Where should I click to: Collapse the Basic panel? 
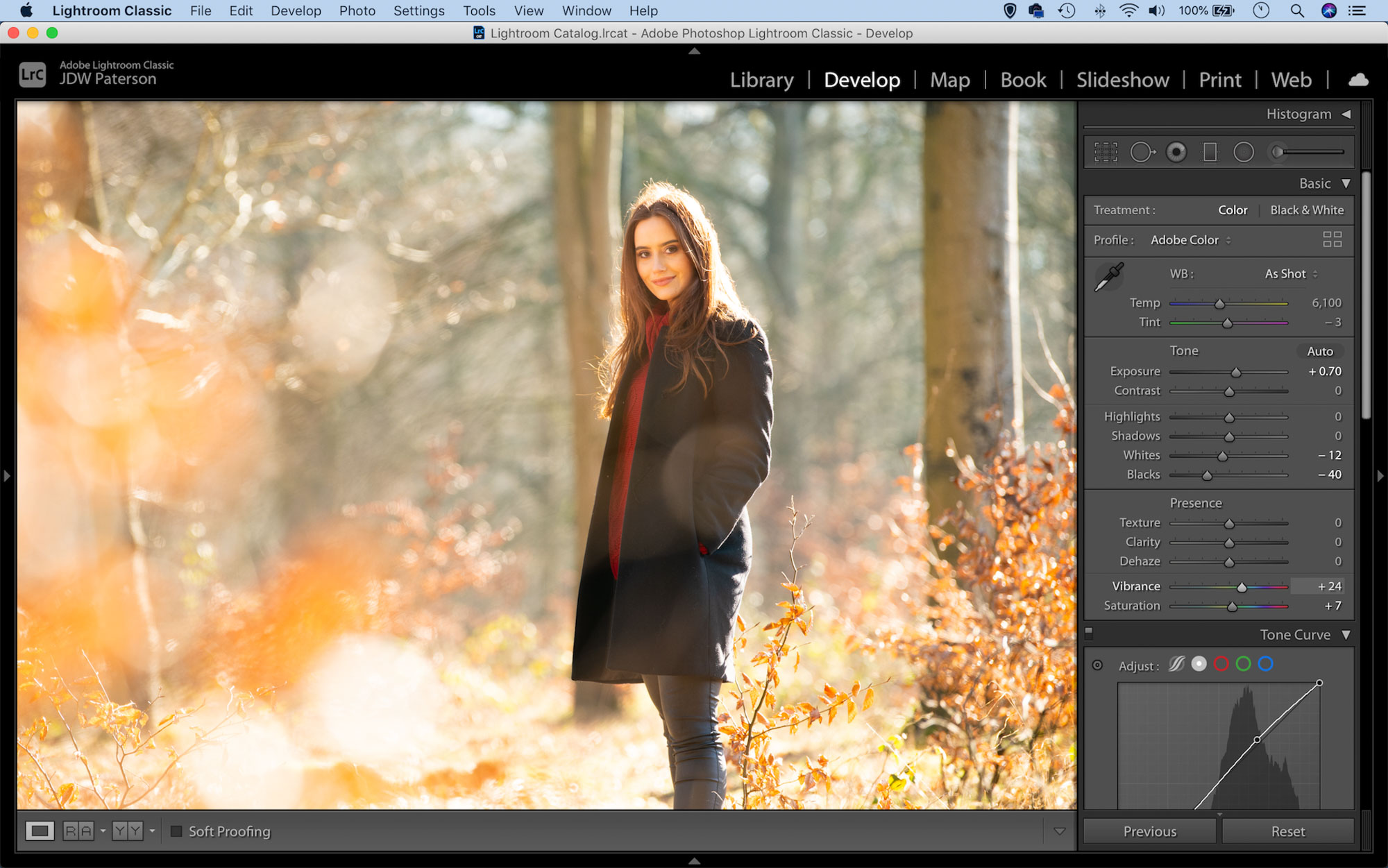pos(1346,183)
